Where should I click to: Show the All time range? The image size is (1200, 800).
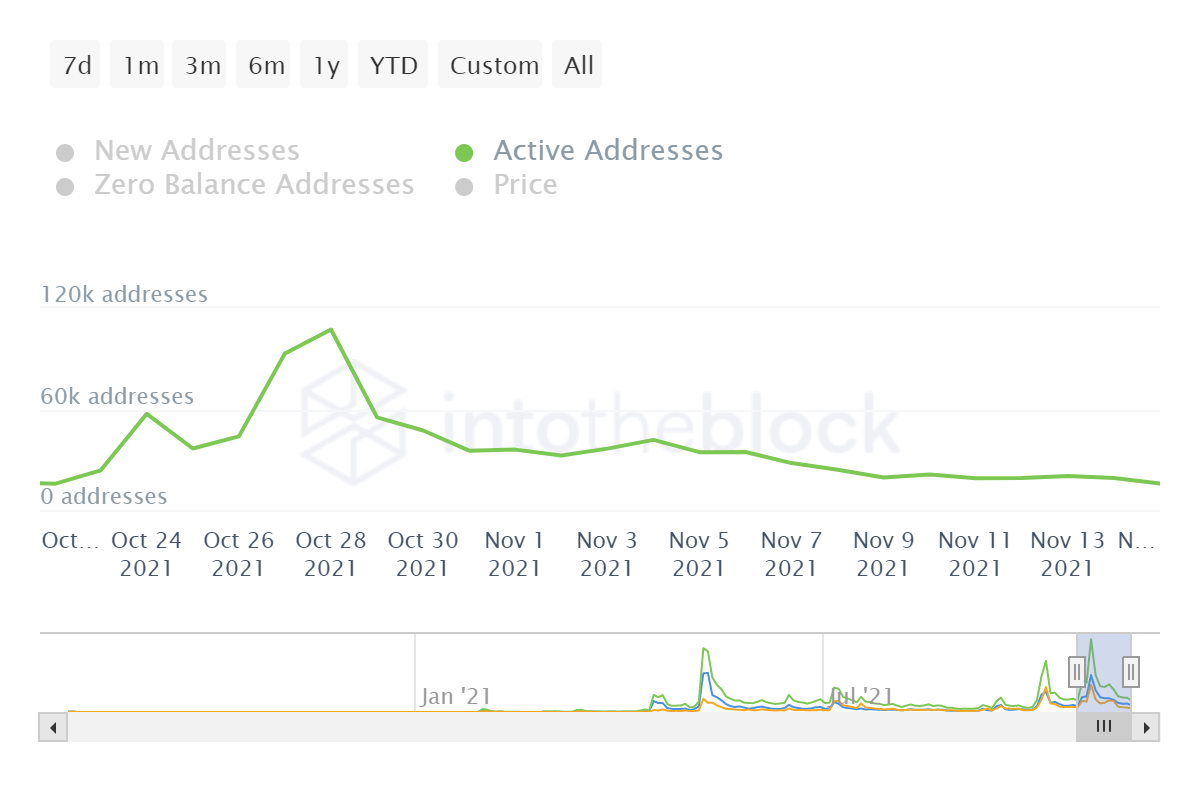(x=578, y=66)
